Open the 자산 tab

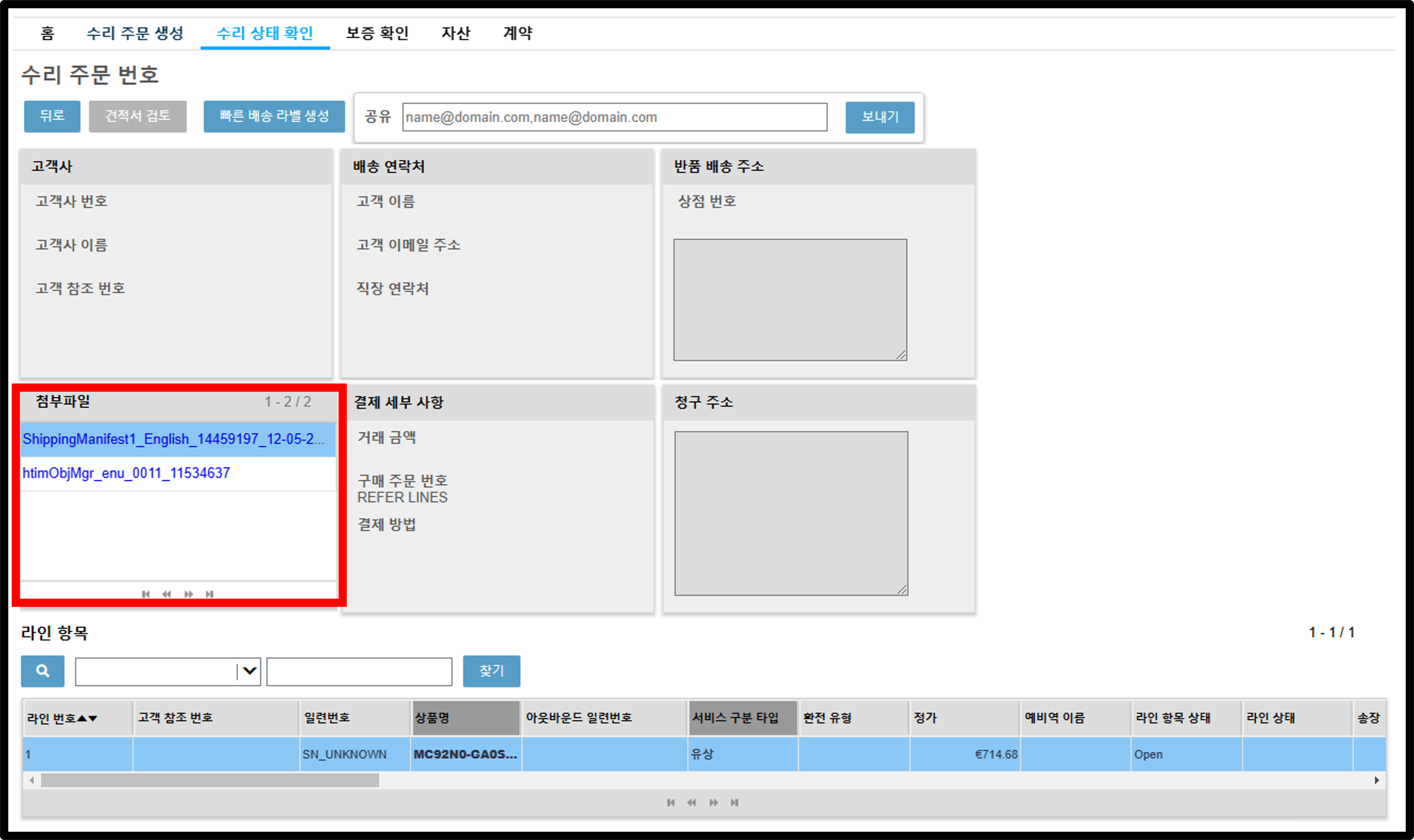[456, 34]
